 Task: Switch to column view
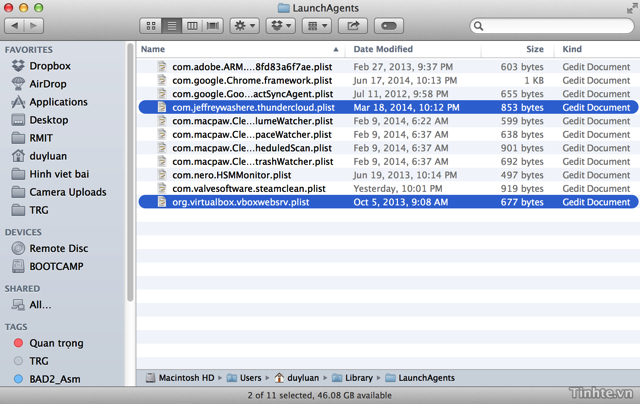tap(192, 26)
